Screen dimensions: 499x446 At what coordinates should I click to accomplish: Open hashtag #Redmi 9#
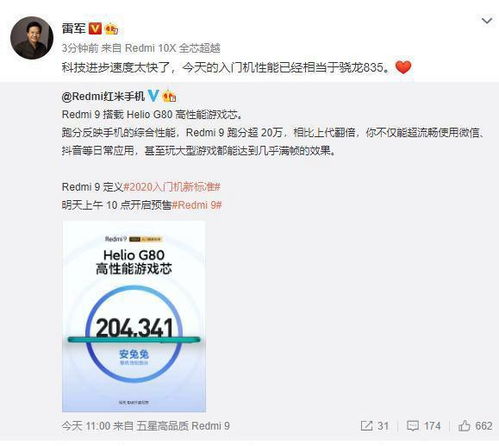tap(197, 205)
